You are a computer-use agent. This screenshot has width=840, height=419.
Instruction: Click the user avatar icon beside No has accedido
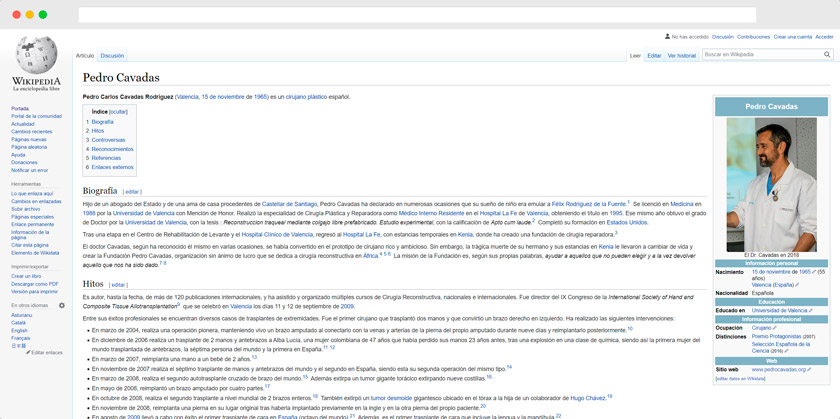click(x=667, y=37)
